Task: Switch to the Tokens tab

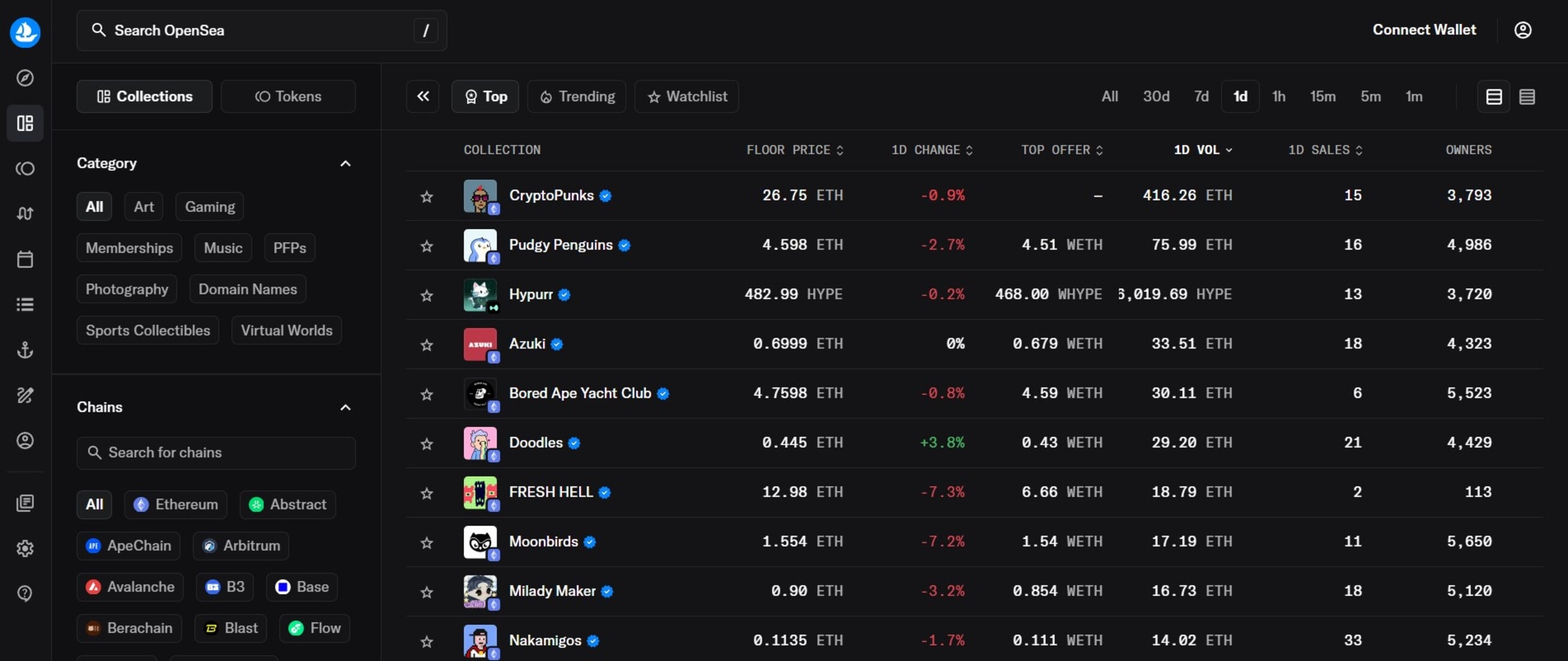Action: 288,96
